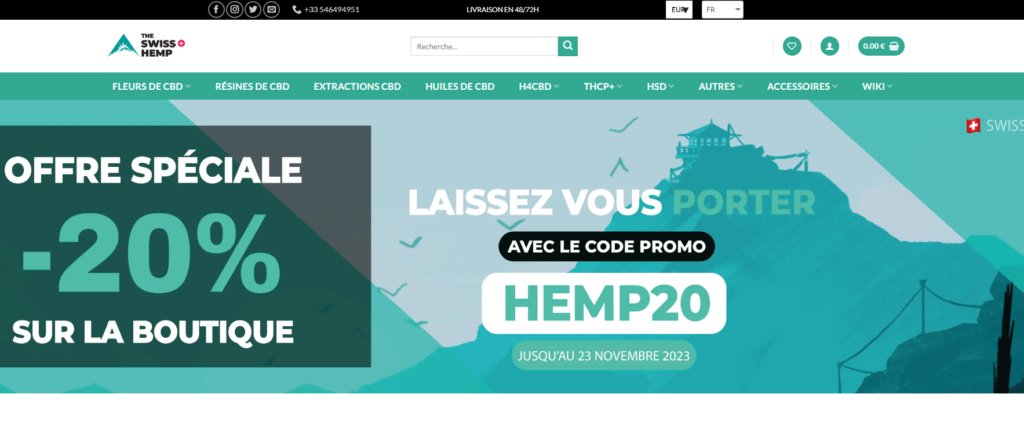Click the search magnifier button
The width and height of the screenshot is (1024, 423).
click(568, 46)
